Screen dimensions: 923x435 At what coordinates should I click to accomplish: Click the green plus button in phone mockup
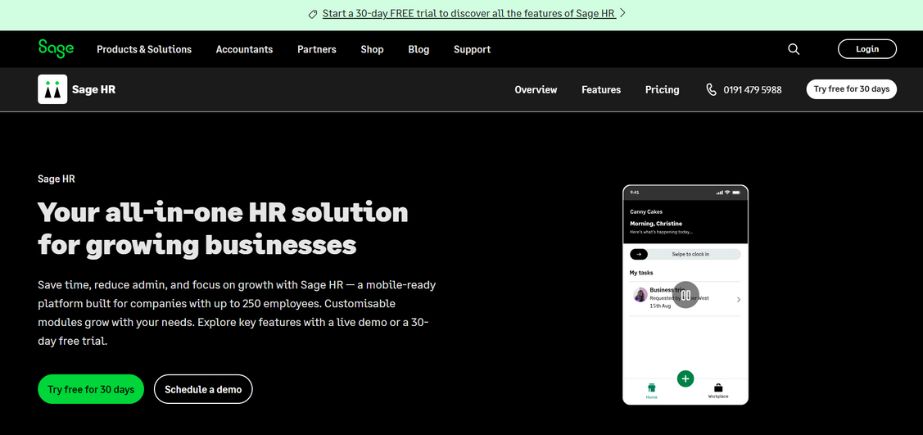pos(685,378)
